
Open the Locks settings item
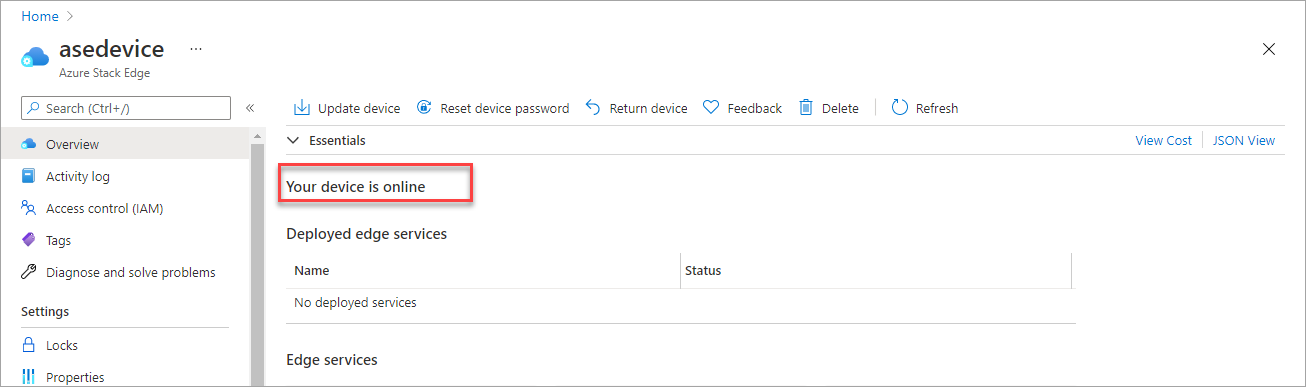click(62, 345)
